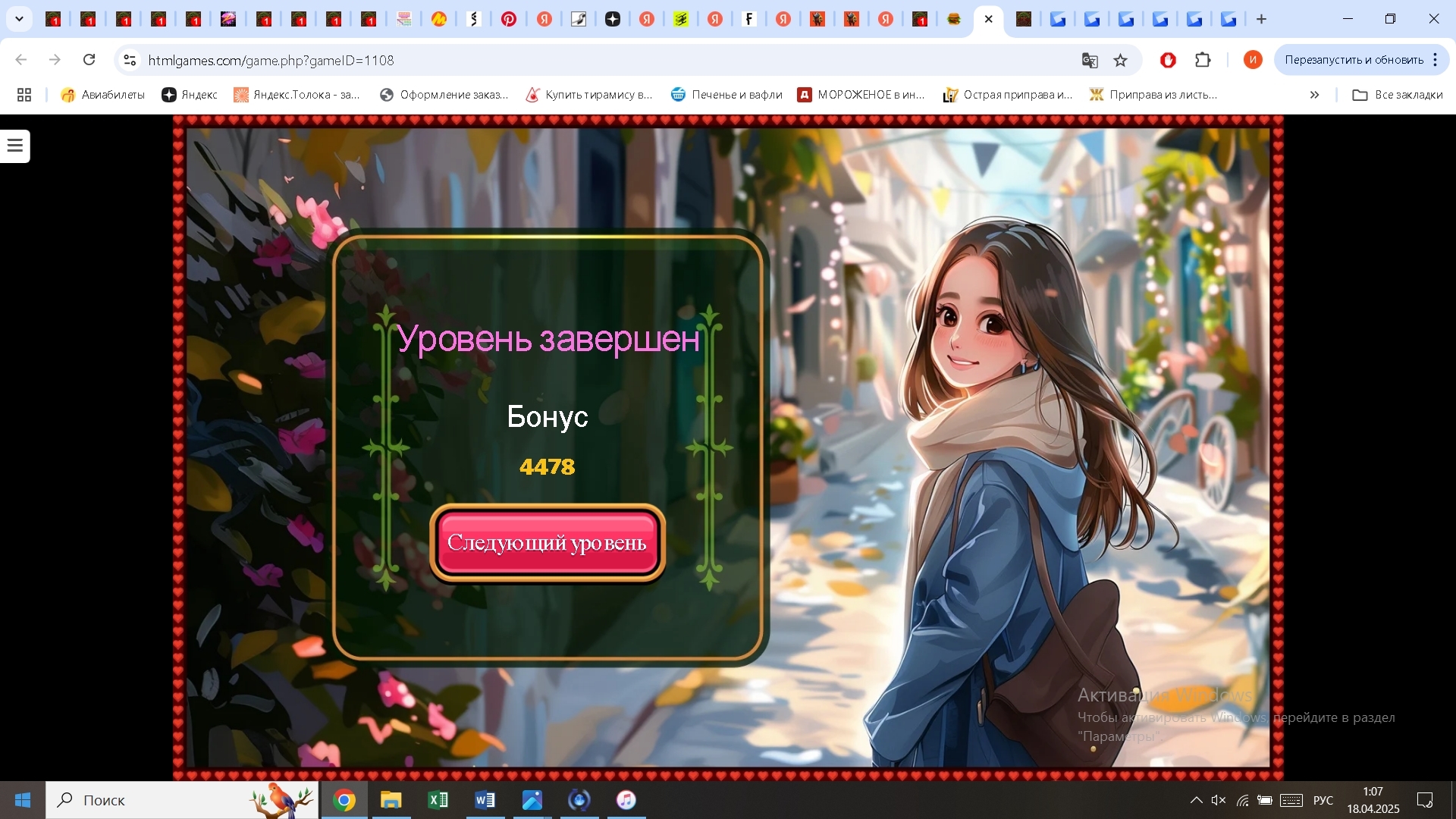
Task: Open the Extensions puzzle icon
Action: [1203, 60]
